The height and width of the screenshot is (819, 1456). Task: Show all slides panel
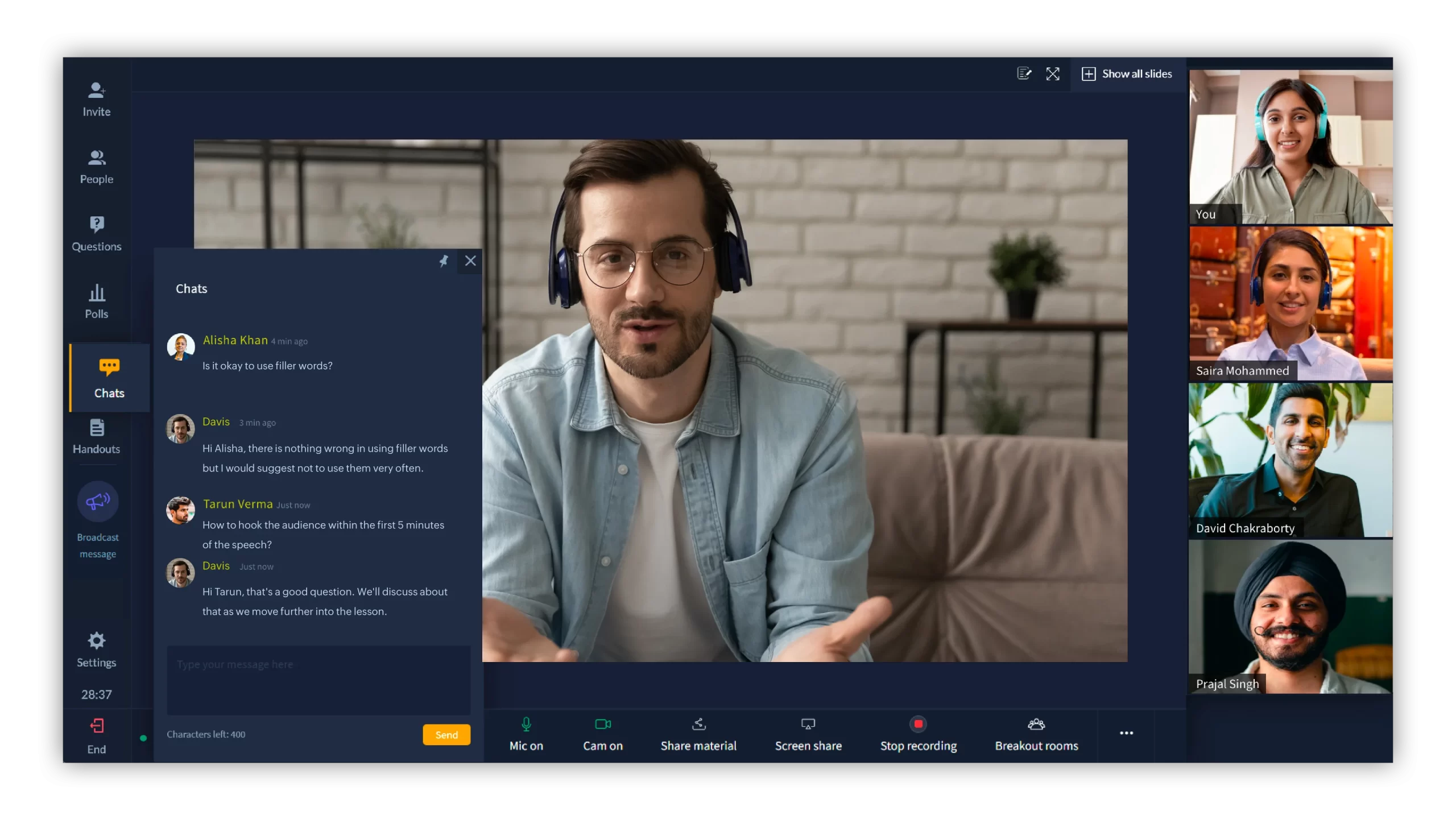click(x=1127, y=73)
